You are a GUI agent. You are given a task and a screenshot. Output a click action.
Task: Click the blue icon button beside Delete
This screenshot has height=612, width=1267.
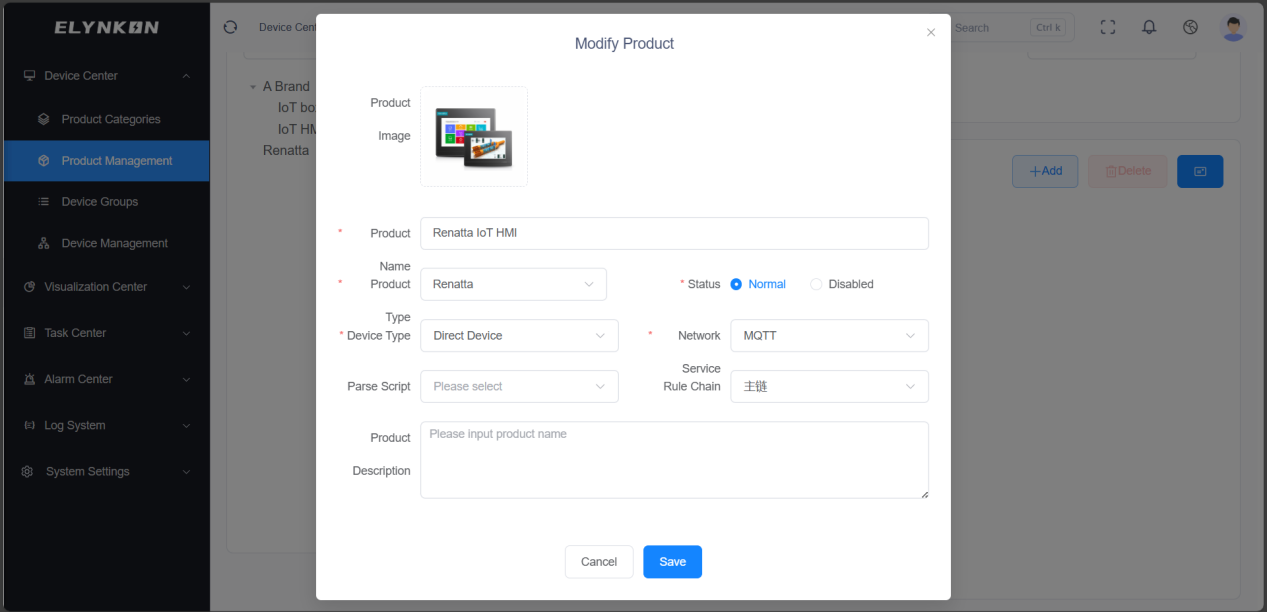1200,171
